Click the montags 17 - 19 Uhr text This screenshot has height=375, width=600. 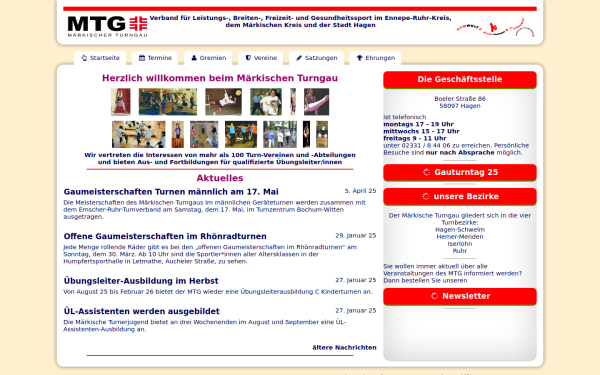pyautogui.click(x=418, y=124)
